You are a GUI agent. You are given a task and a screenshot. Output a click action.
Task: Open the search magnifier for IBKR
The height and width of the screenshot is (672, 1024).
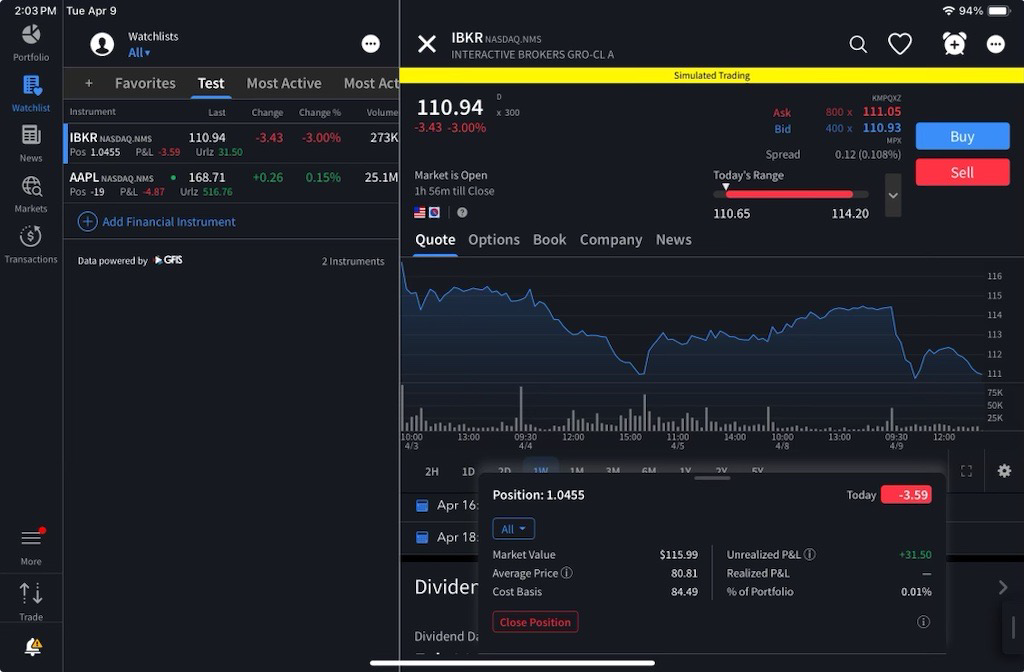[858, 44]
